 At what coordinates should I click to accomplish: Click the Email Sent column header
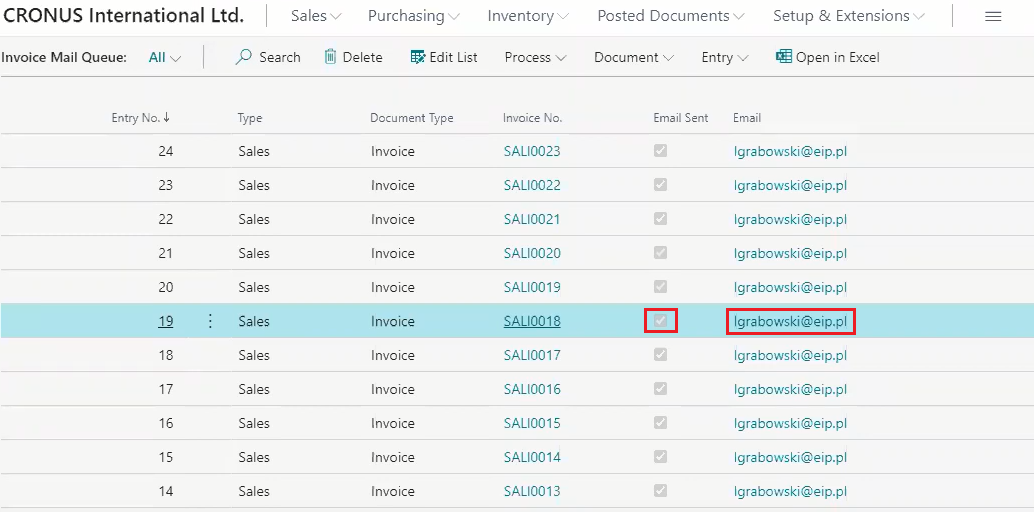(681, 118)
